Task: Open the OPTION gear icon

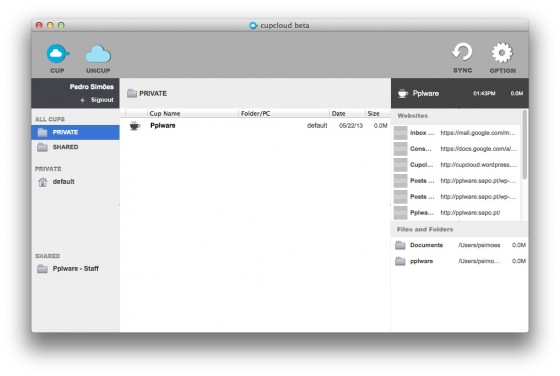Action: click(502, 53)
